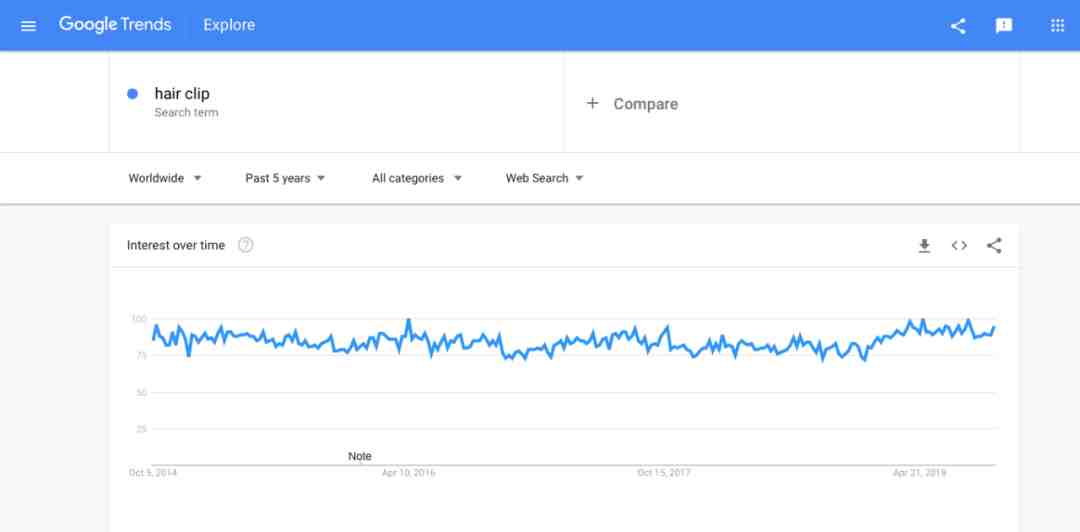Screen dimensions: 1080x532
Task: Click the Apr 10, 2016 axis label
Action: [x=408, y=473]
